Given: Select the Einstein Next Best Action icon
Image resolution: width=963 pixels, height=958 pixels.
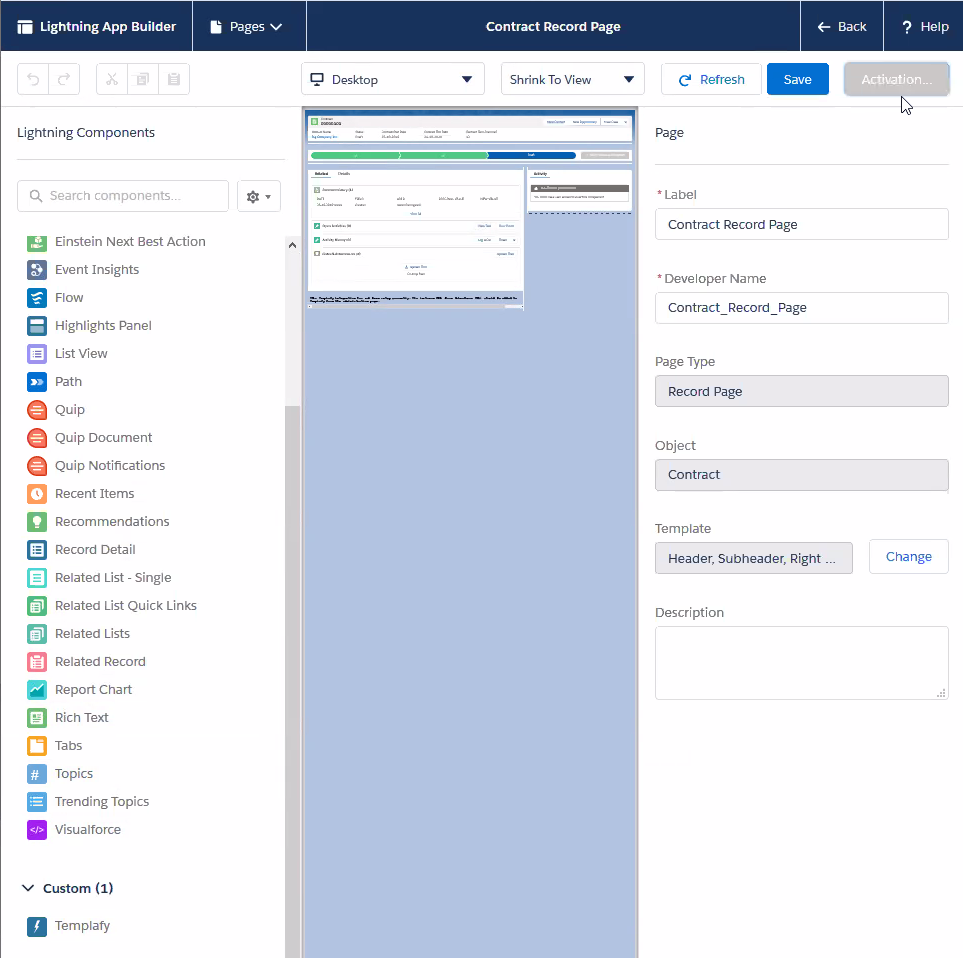Looking at the screenshot, I should pyautogui.click(x=37, y=242).
